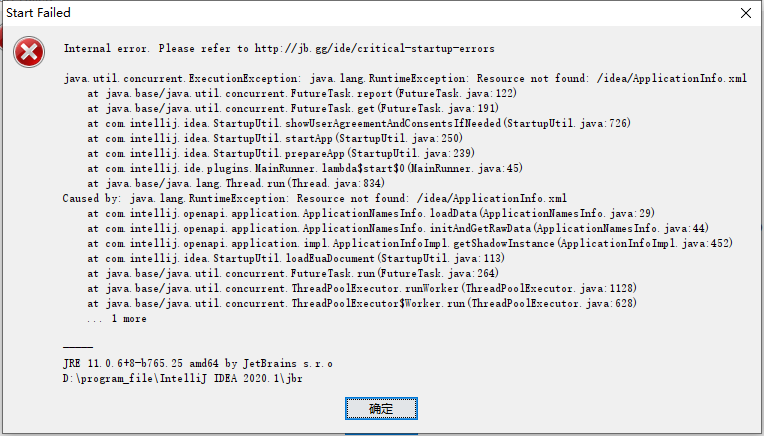Screen dimensions: 764x436
Task: Click the 确定 confirmation button
Action: [x=381, y=408]
